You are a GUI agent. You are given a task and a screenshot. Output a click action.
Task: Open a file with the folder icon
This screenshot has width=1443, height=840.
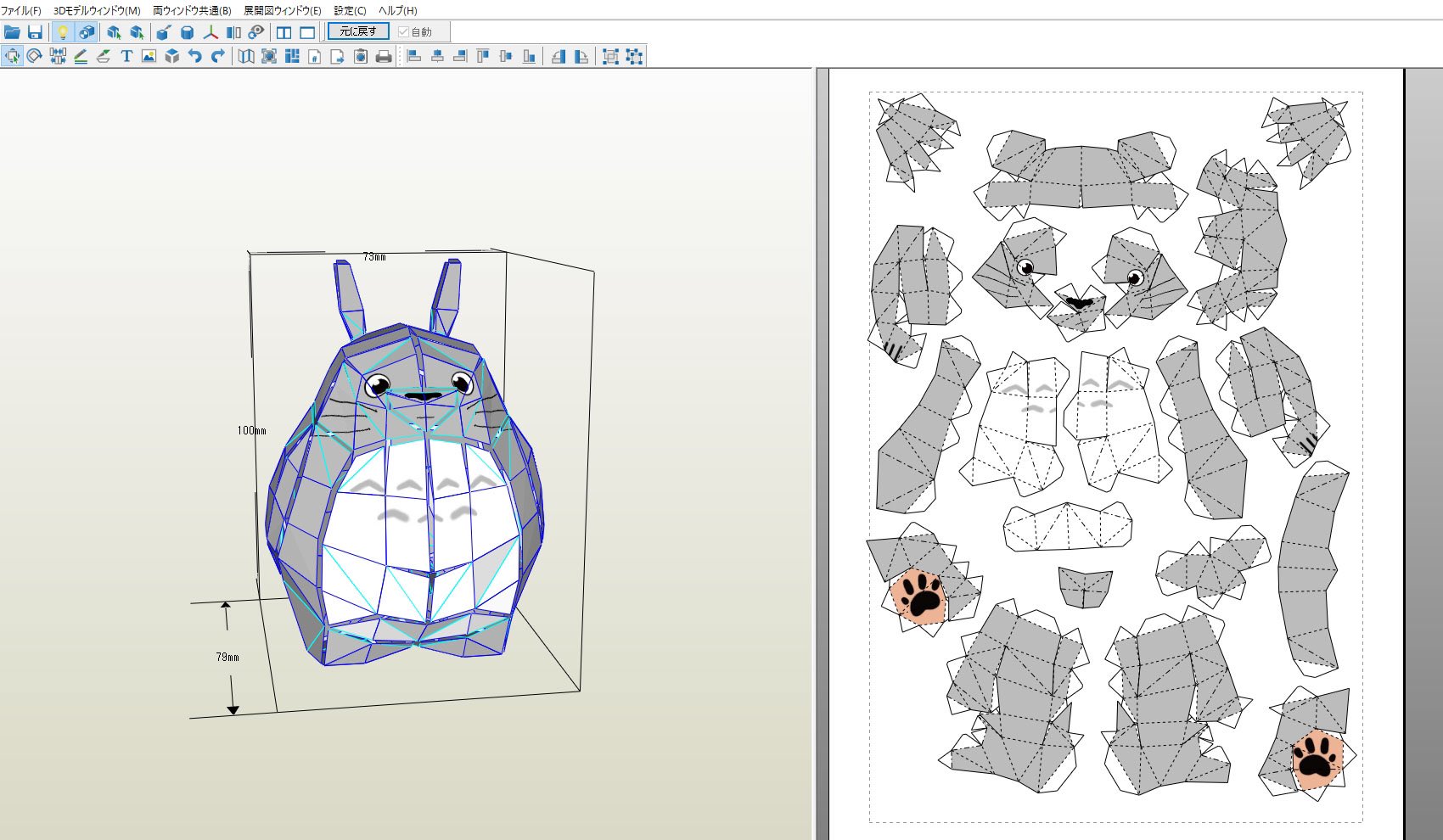pos(12,32)
